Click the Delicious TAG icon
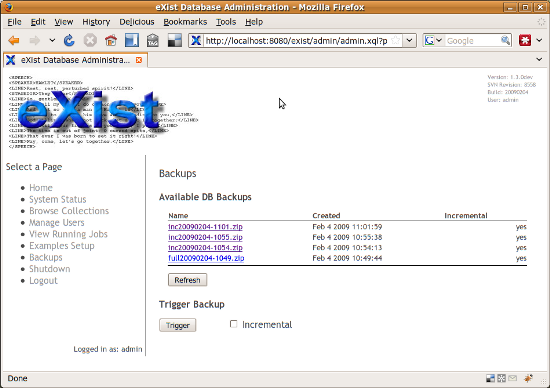 153,41
